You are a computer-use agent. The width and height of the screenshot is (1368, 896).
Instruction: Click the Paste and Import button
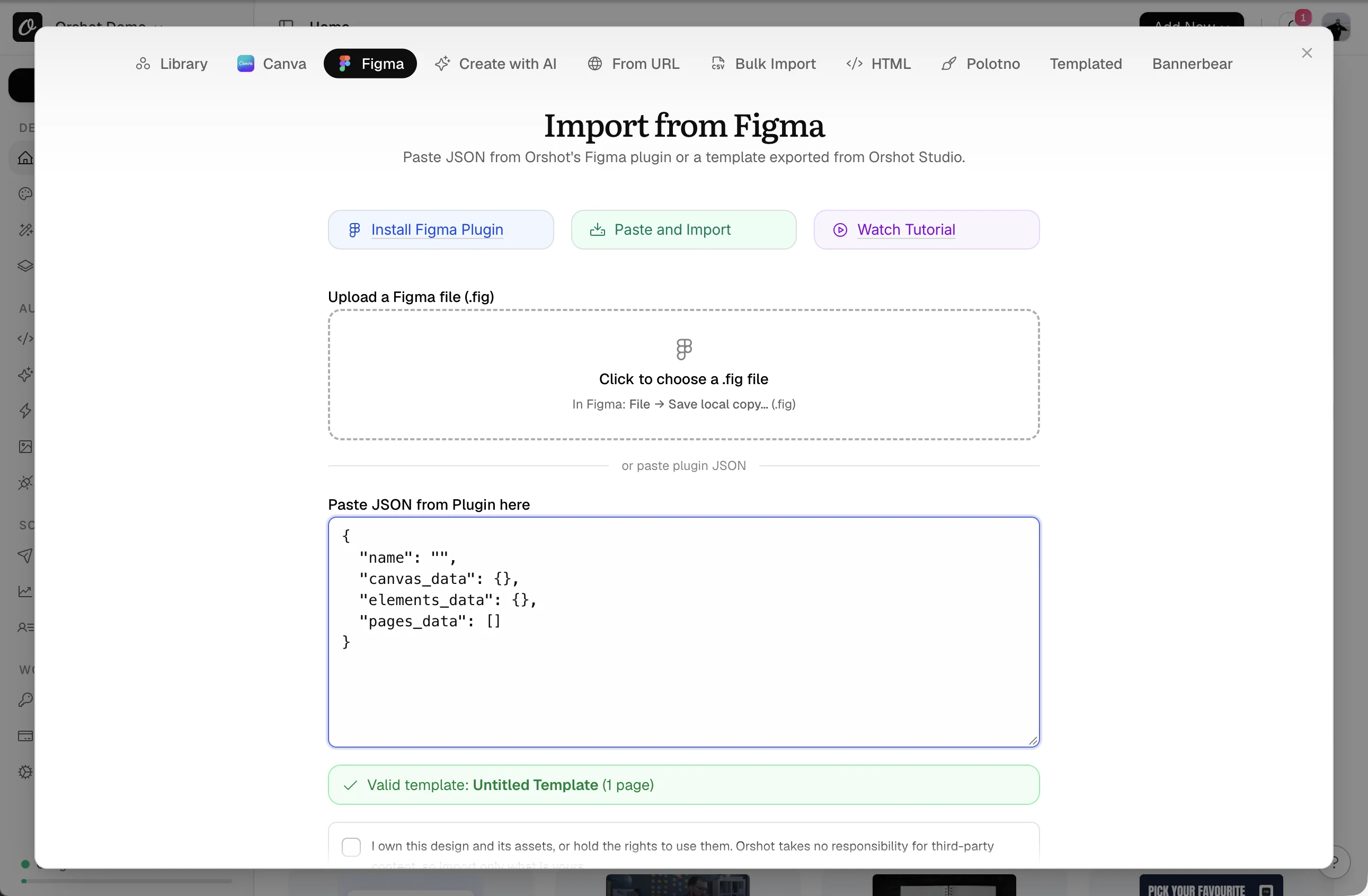[683, 230]
